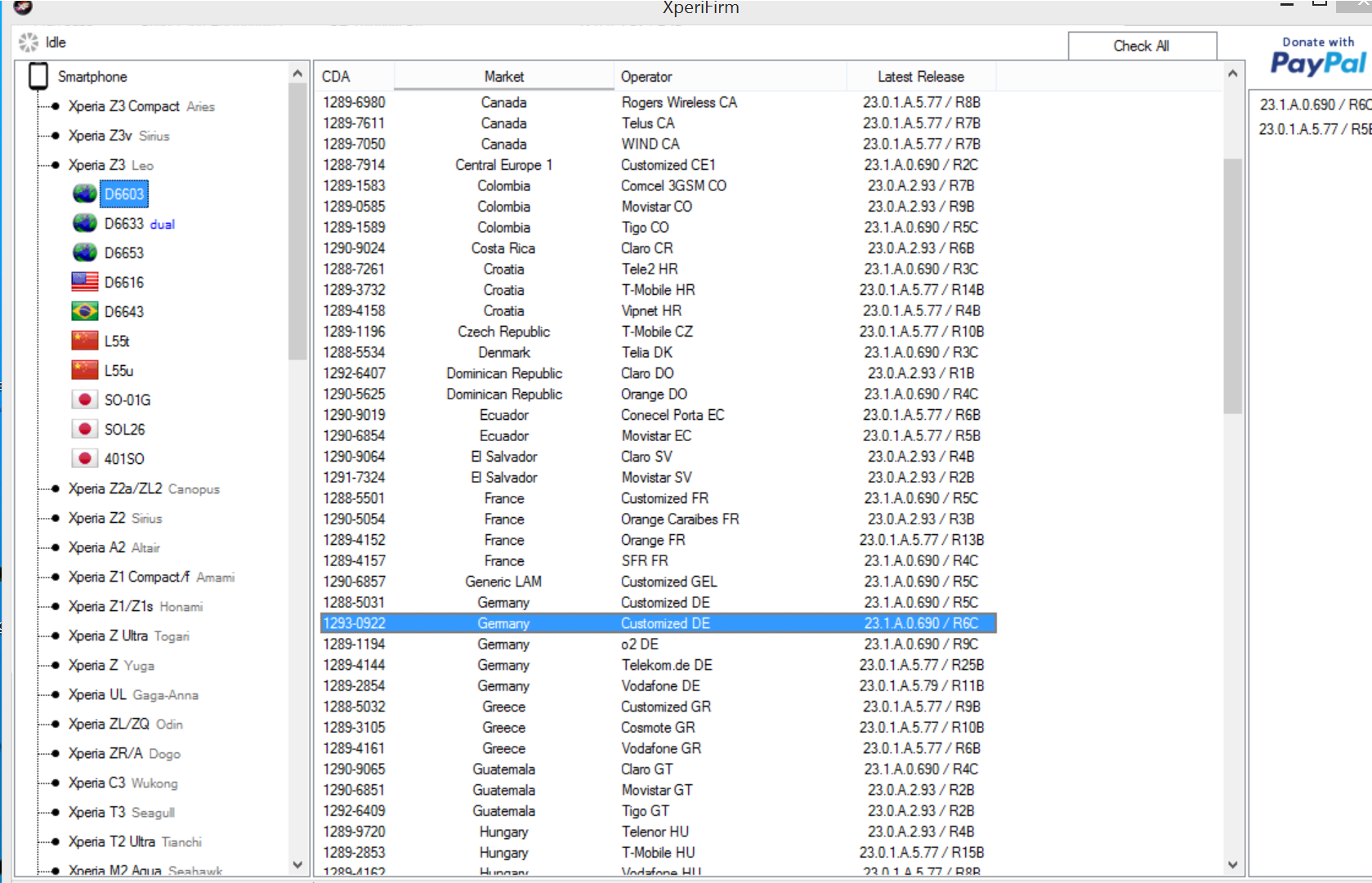
Task: Collapse the Xperia Z3 Leo node
Action: pyautogui.click(x=110, y=165)
